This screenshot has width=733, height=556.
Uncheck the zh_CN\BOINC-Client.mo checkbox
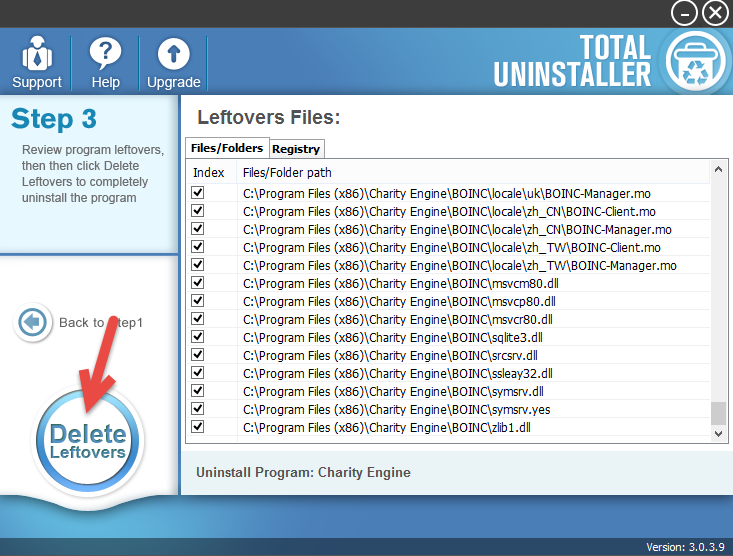[x=198, y=211]
